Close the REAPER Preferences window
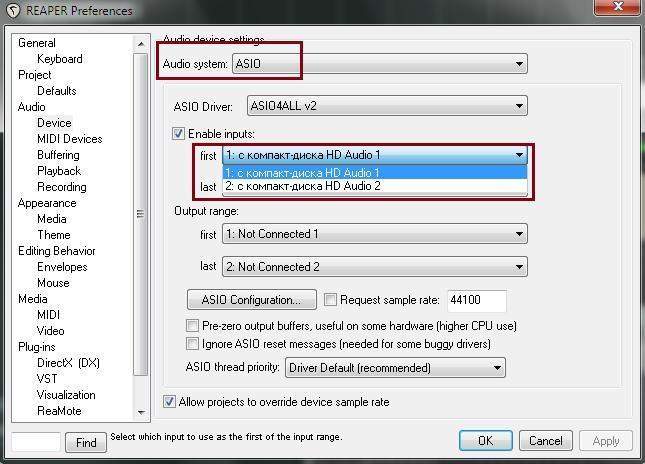 point(618,7)
